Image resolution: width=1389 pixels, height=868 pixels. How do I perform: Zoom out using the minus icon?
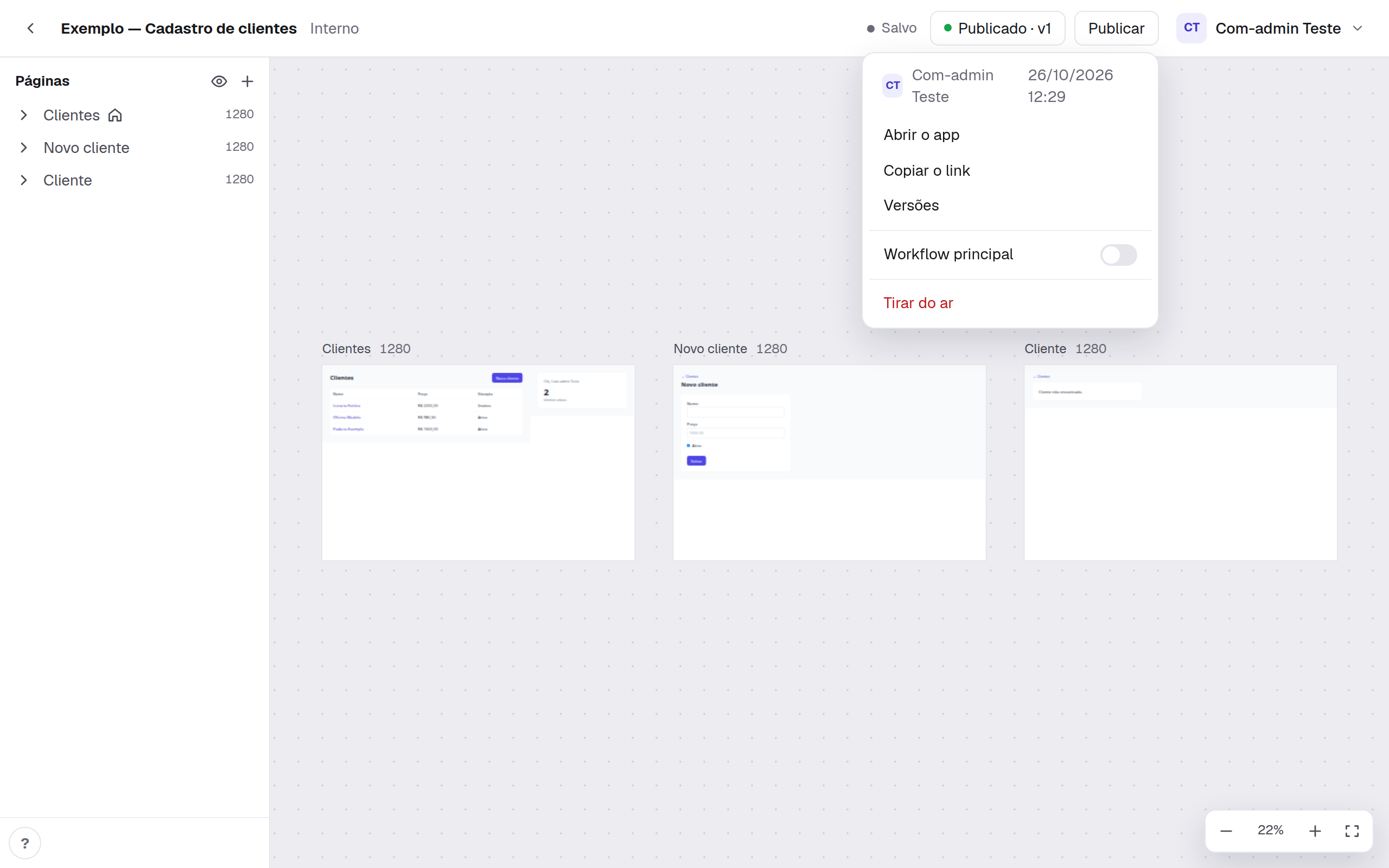pyautogui.click(x=1226, y=831)
